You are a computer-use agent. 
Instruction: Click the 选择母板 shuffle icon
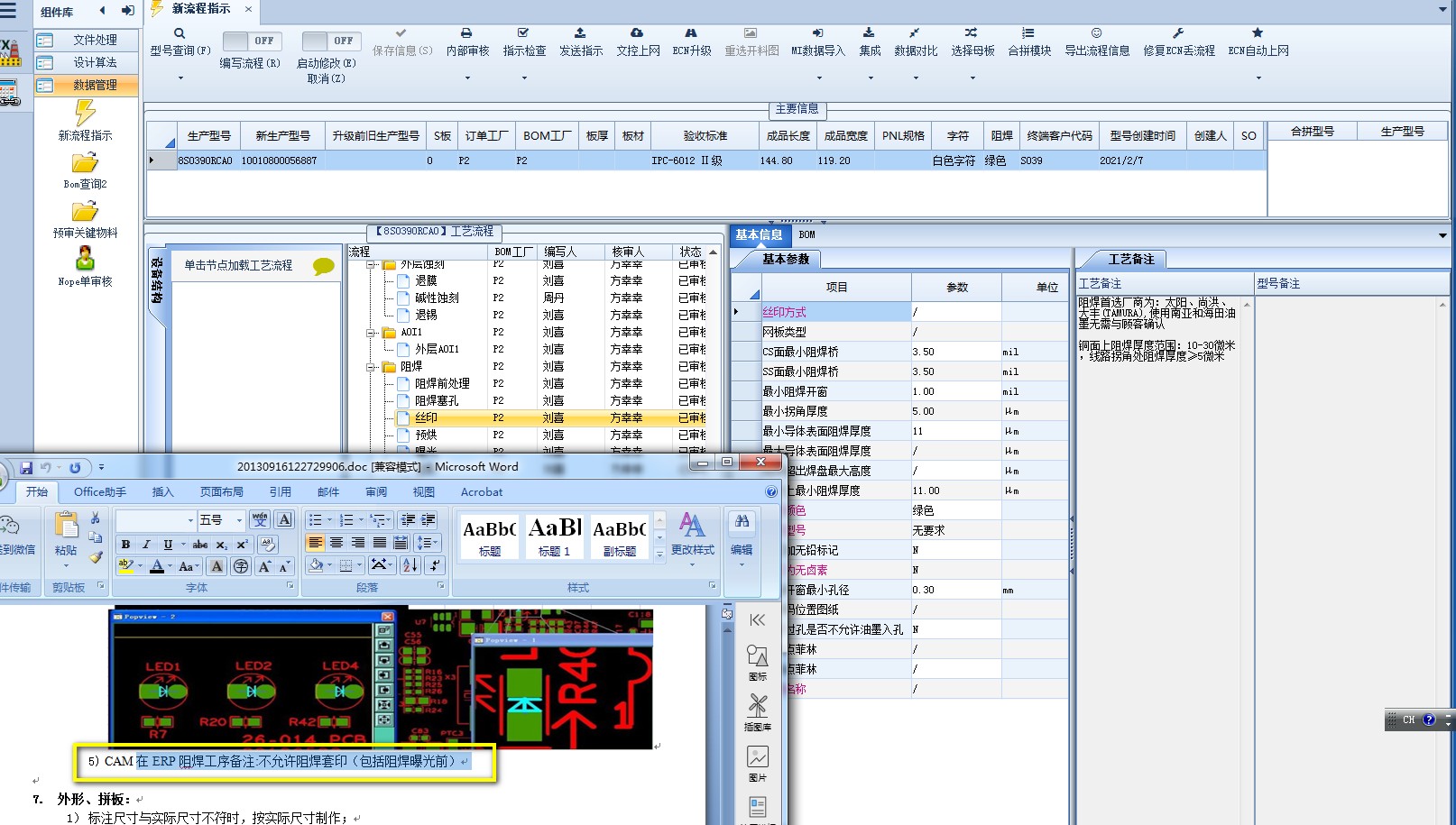(972, 32)
